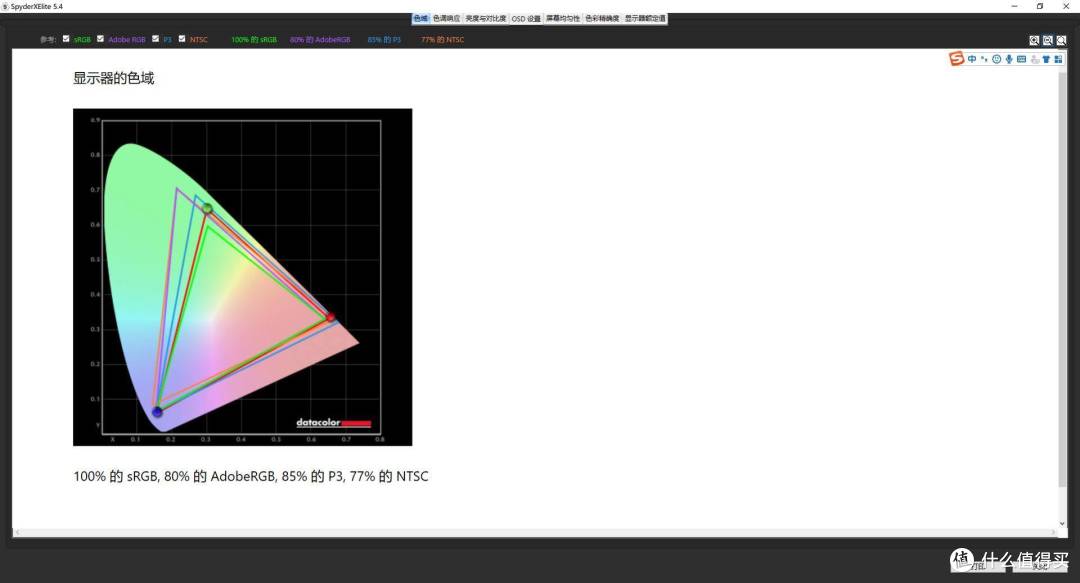Screen dimensions: 1080x583
Task: Switch to the 色调响应 tab
Action: (x=446, y=19)
